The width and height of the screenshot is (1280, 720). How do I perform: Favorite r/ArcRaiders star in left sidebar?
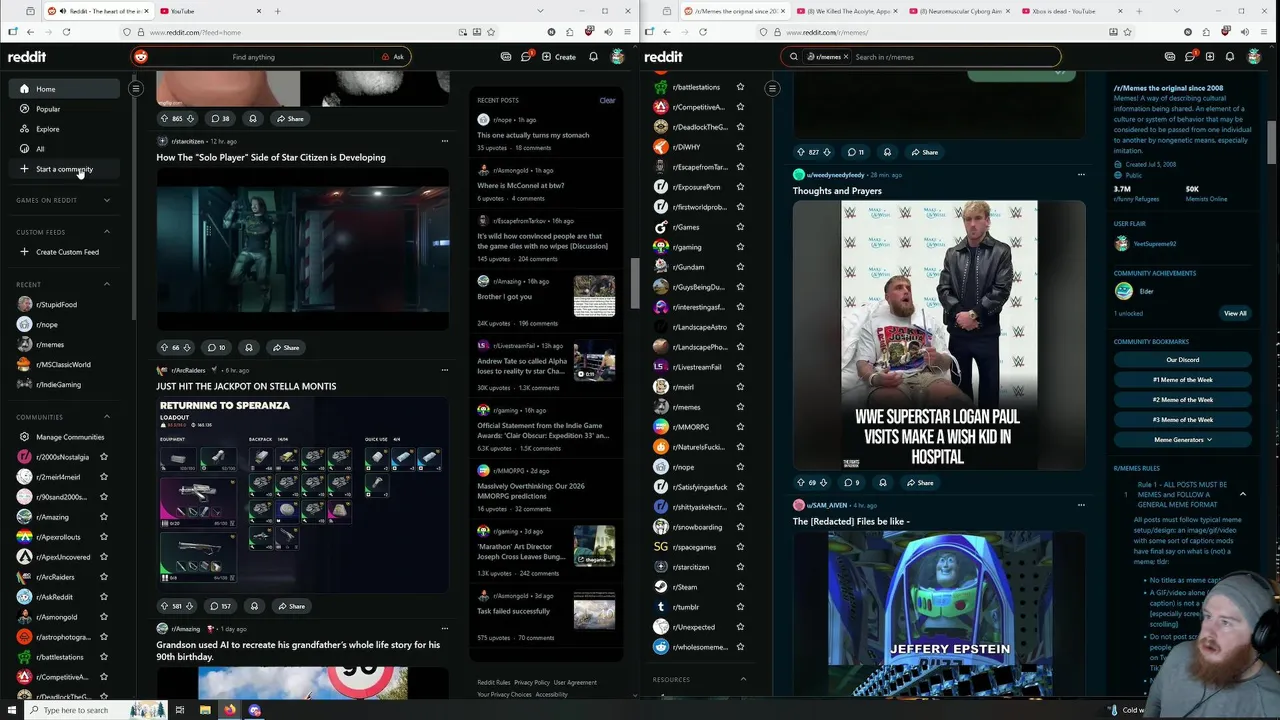(104, 577)
